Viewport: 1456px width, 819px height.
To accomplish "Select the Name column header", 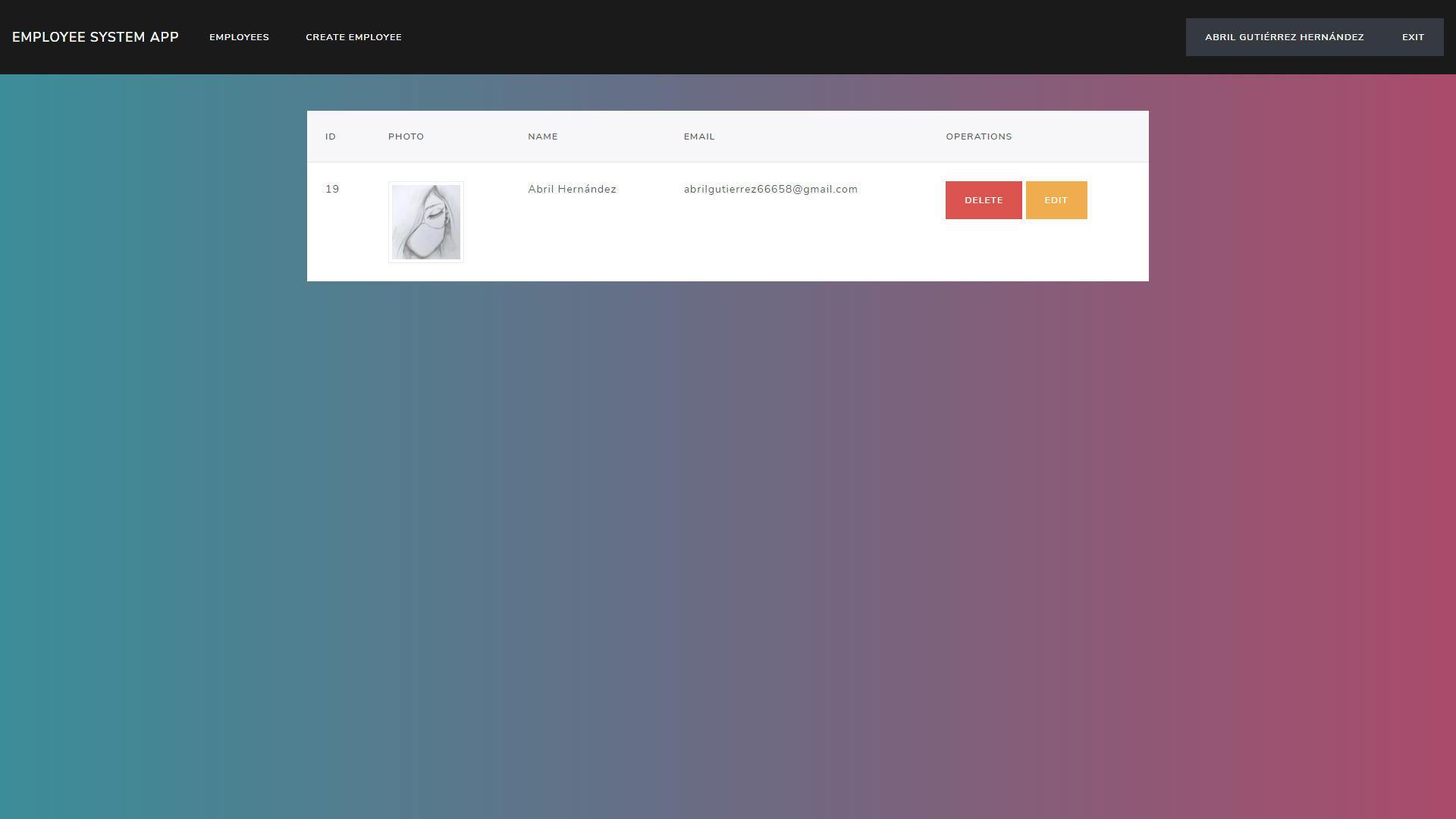I will tap(543, 136).
